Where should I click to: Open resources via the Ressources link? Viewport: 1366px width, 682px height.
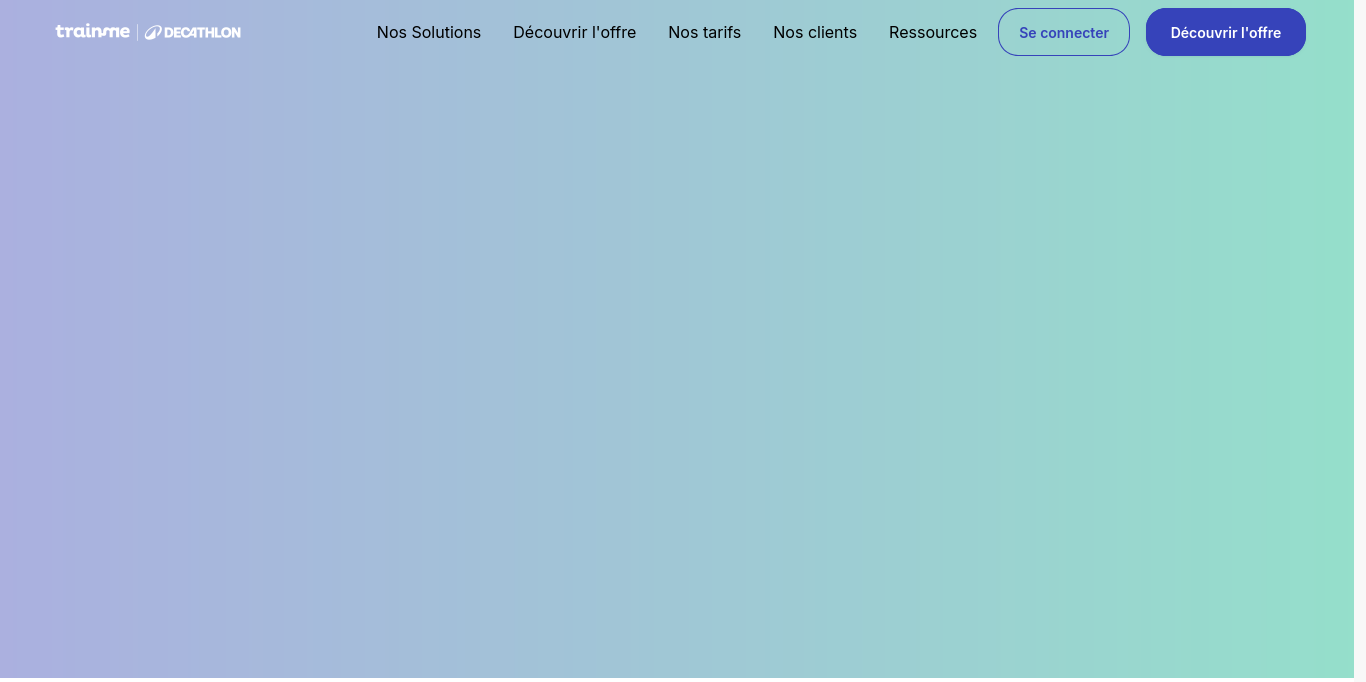click(933, 32)
